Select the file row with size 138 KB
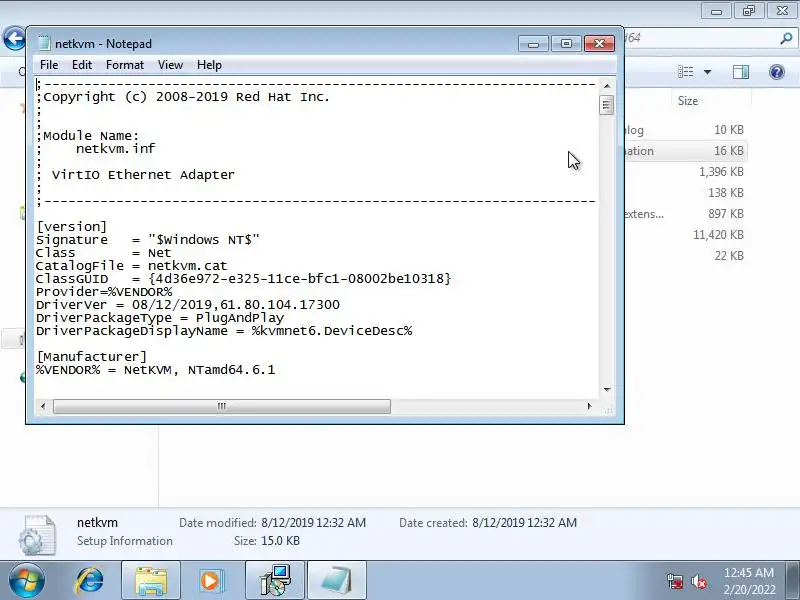Screen dimensions: 800x600 685,193
